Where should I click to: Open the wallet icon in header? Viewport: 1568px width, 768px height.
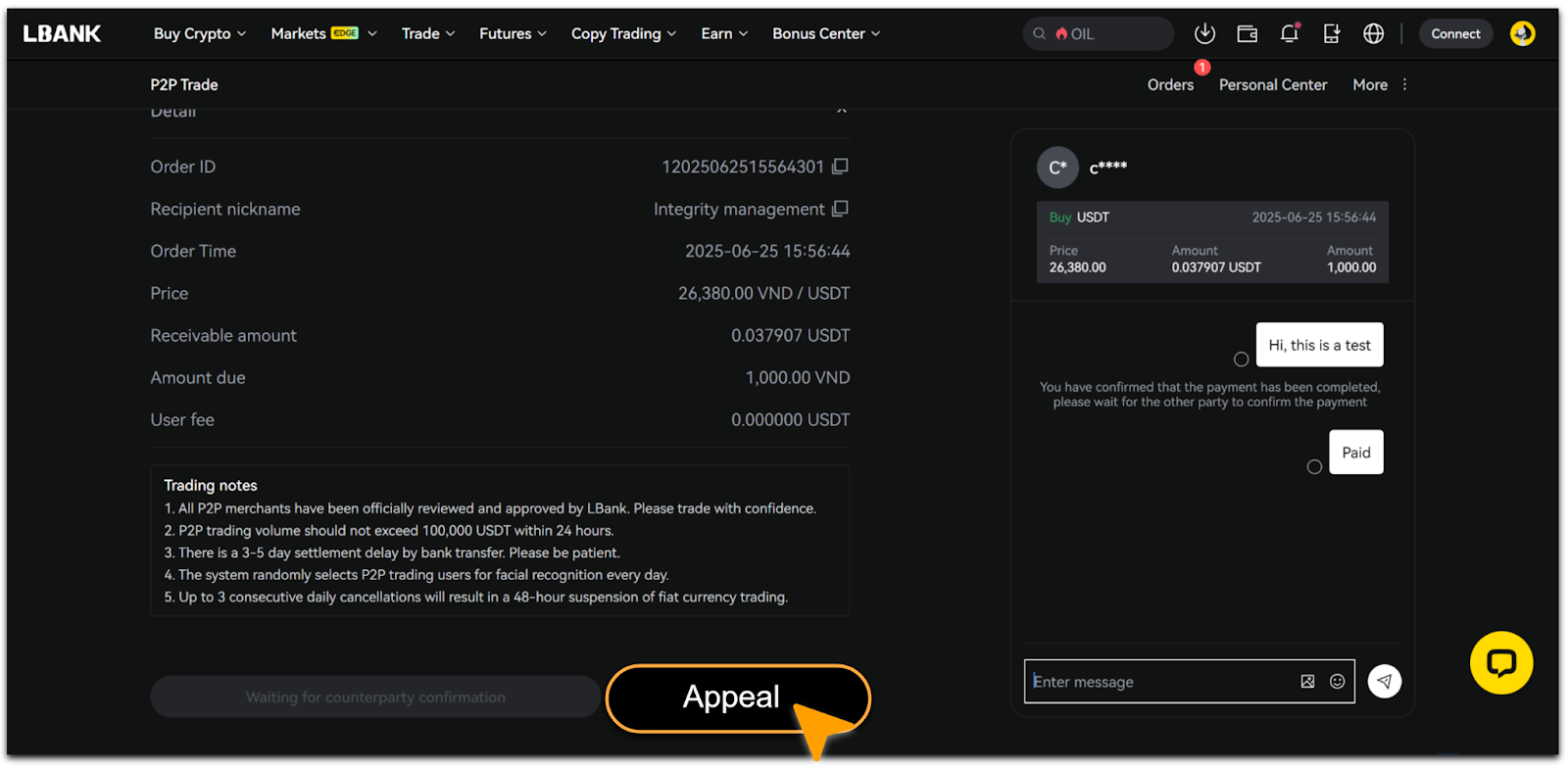(x=1247, y=33)
